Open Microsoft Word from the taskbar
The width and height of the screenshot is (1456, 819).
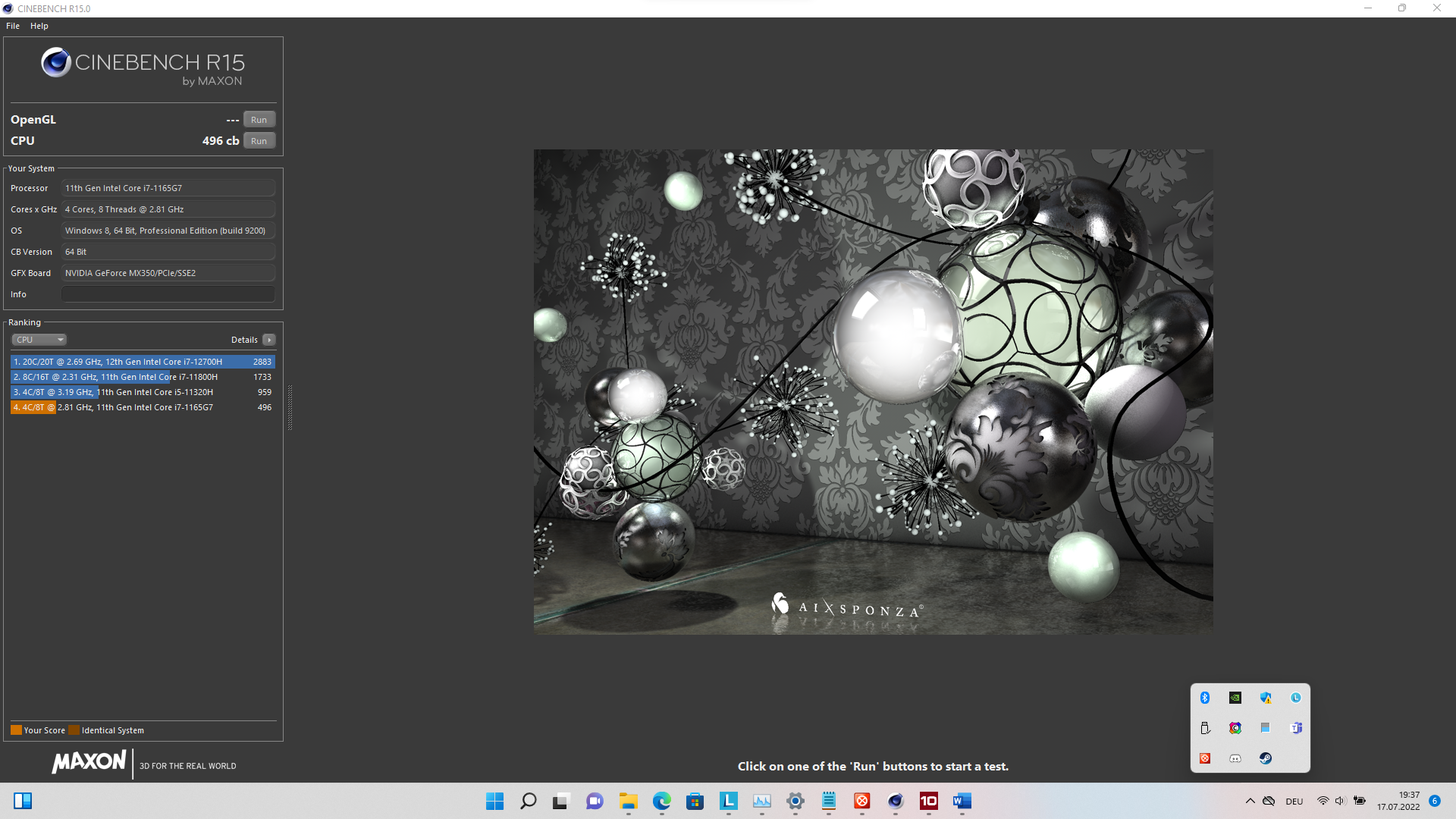[962, 801]
